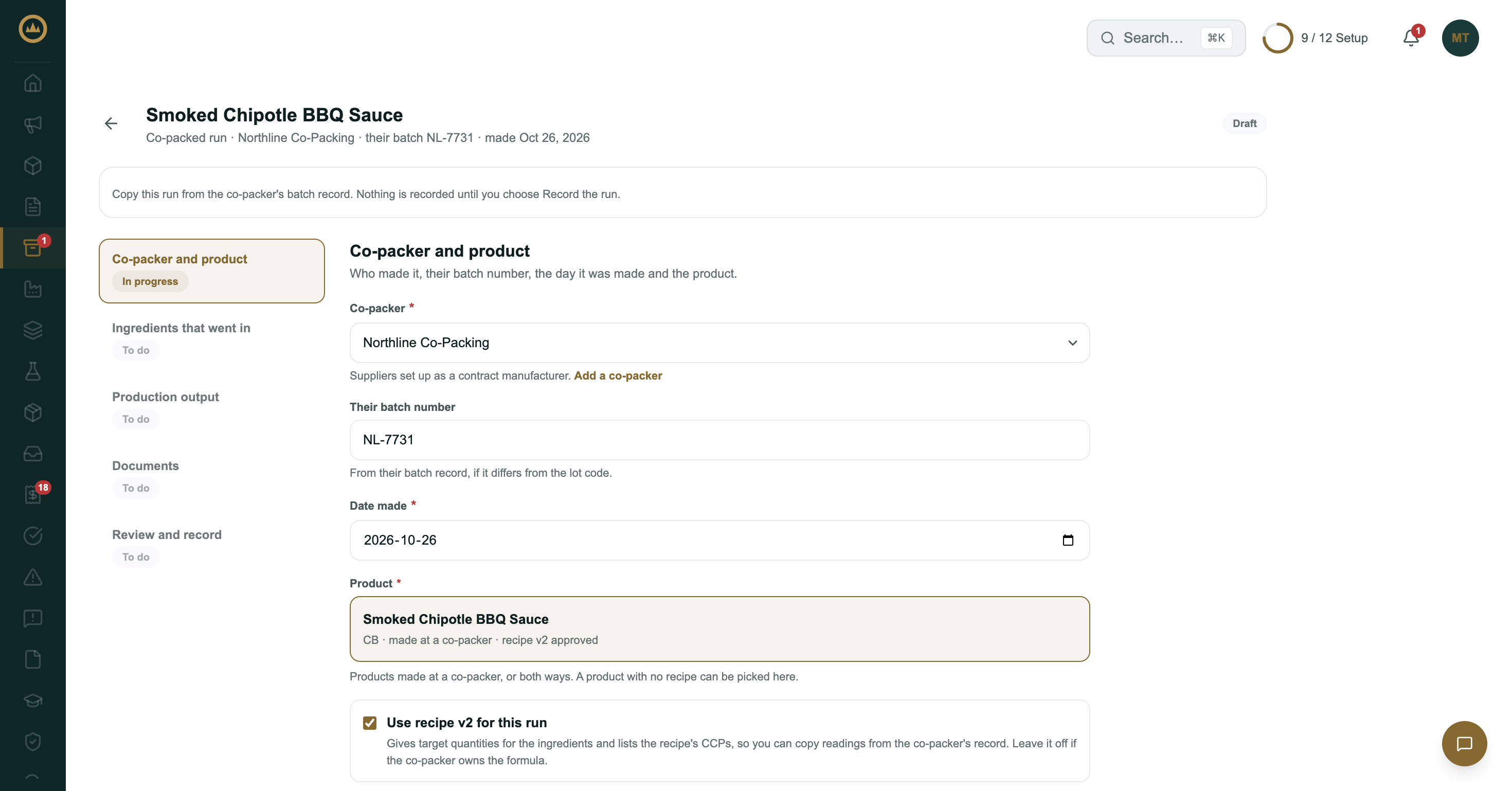The image size is (1512, 791).
Task: Open the MT user avatar menu
Action: click(x=1460, y=38)
